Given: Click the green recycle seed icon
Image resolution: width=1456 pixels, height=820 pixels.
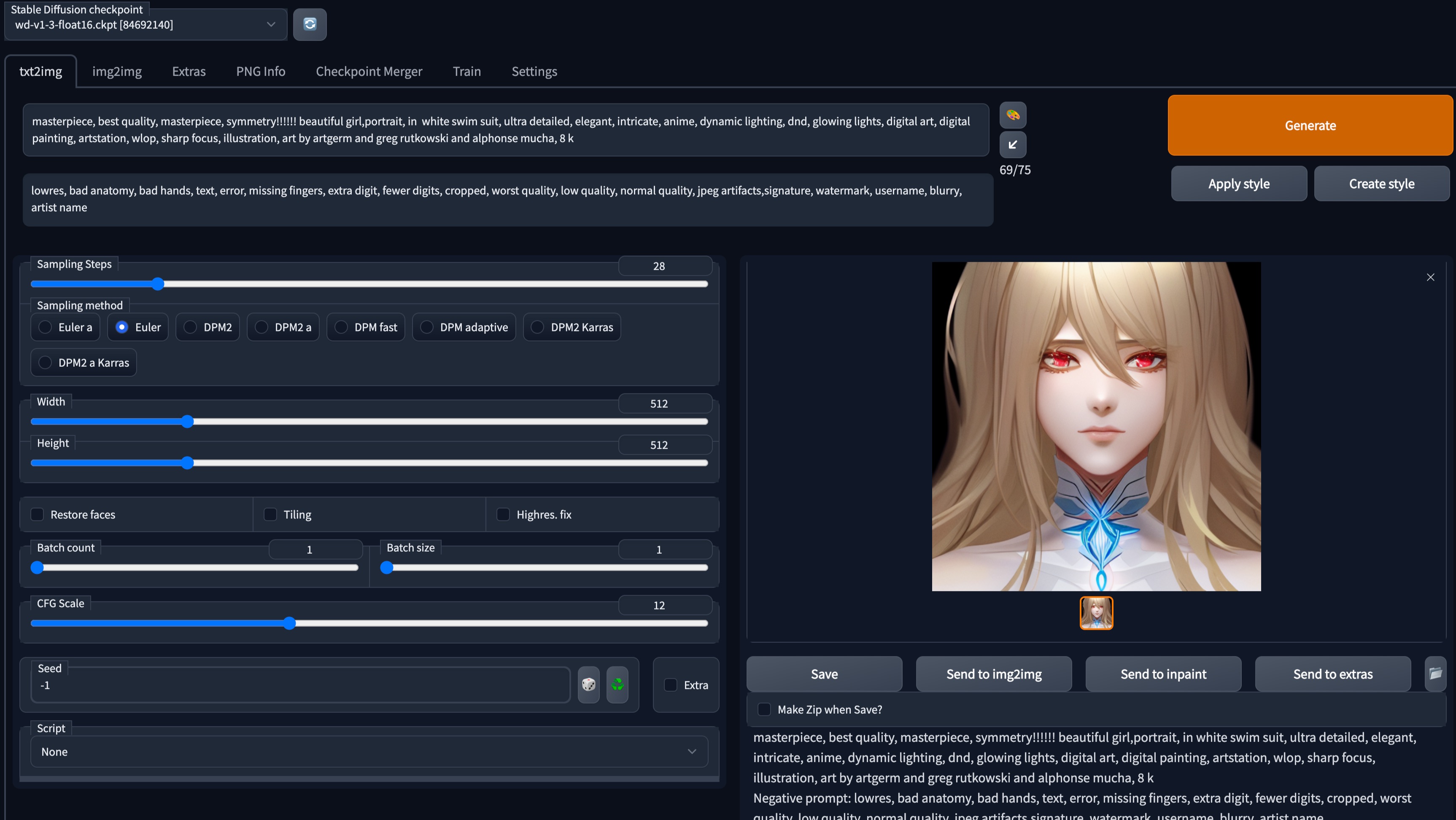Looking at the screenshot, I should coord(617,685).
